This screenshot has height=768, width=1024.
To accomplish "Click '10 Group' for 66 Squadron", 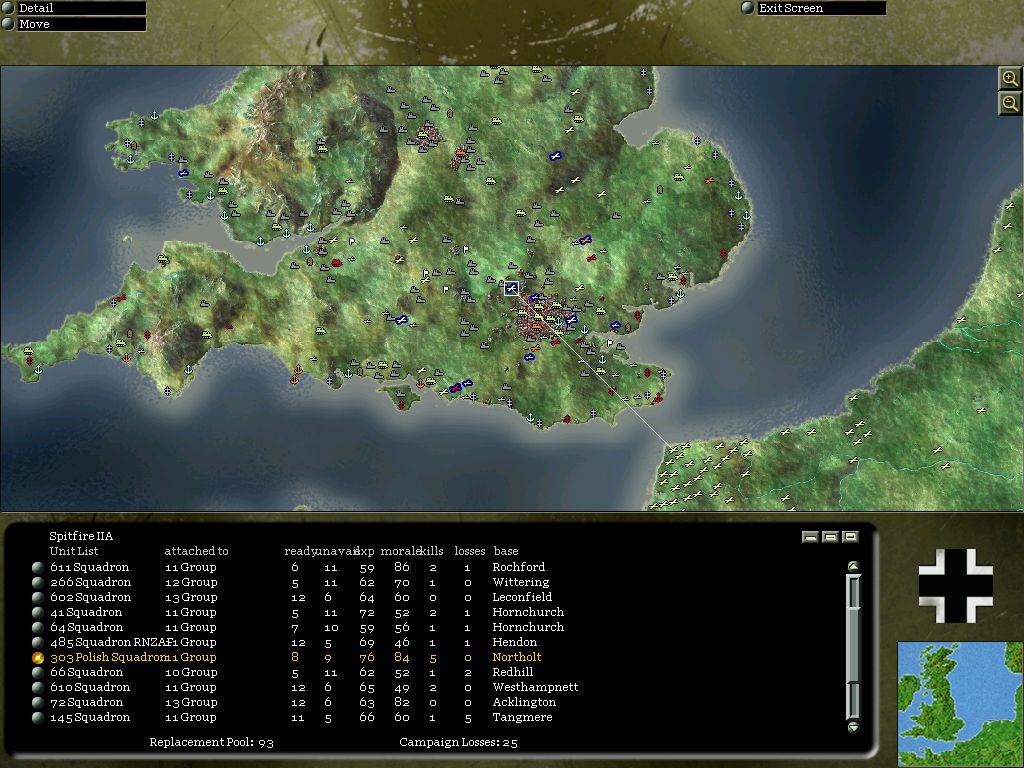I will point(191,672).
